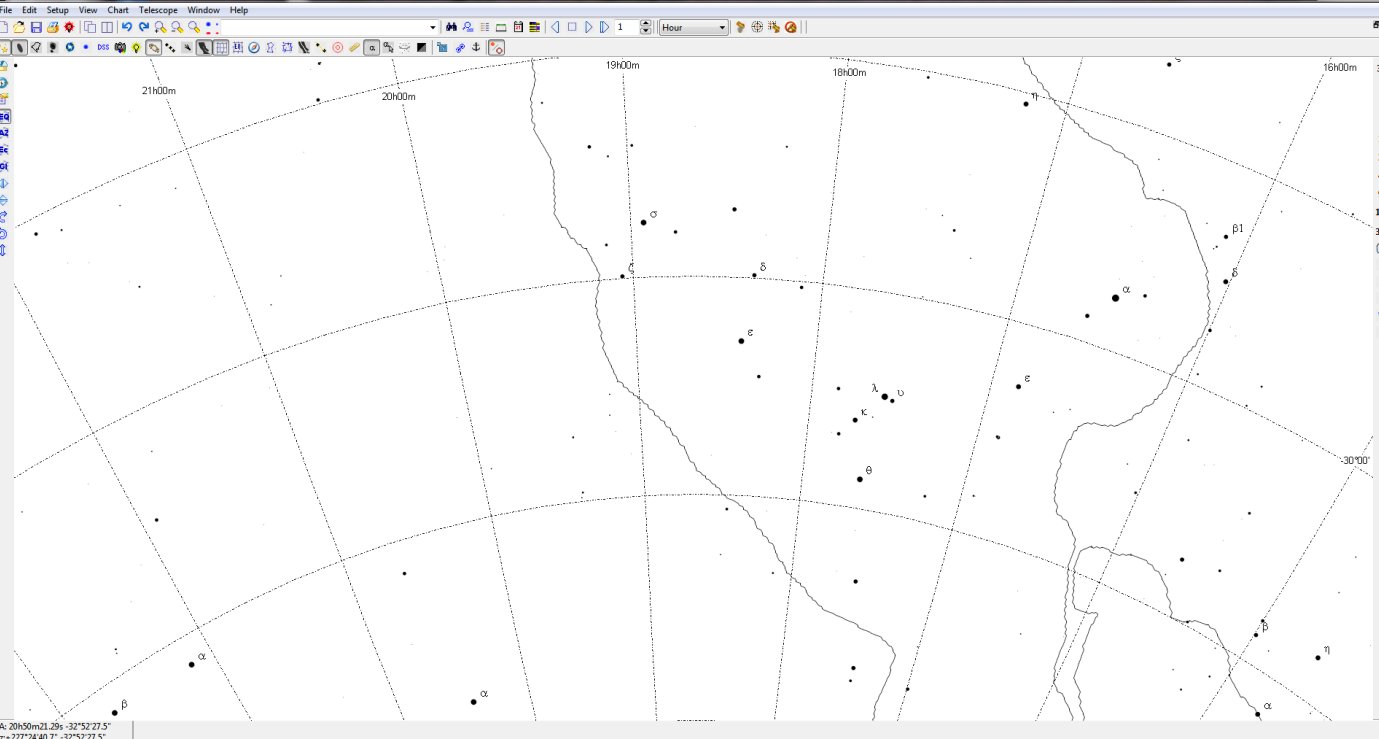Toggle the yellow light bulb icon
Viewport: 1379px width, 739px height.
(136, 47)
